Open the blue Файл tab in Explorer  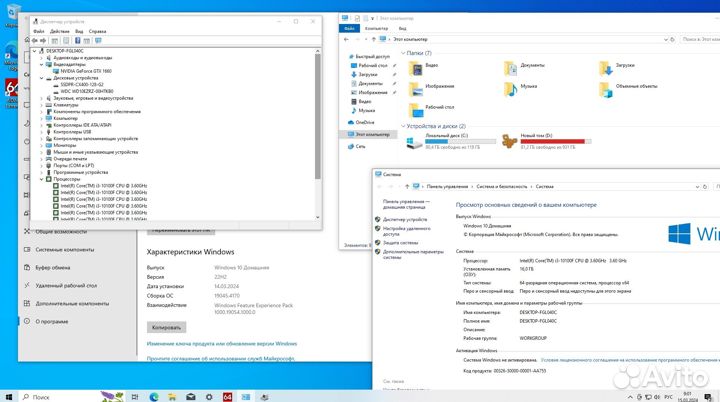click(349, 28)
